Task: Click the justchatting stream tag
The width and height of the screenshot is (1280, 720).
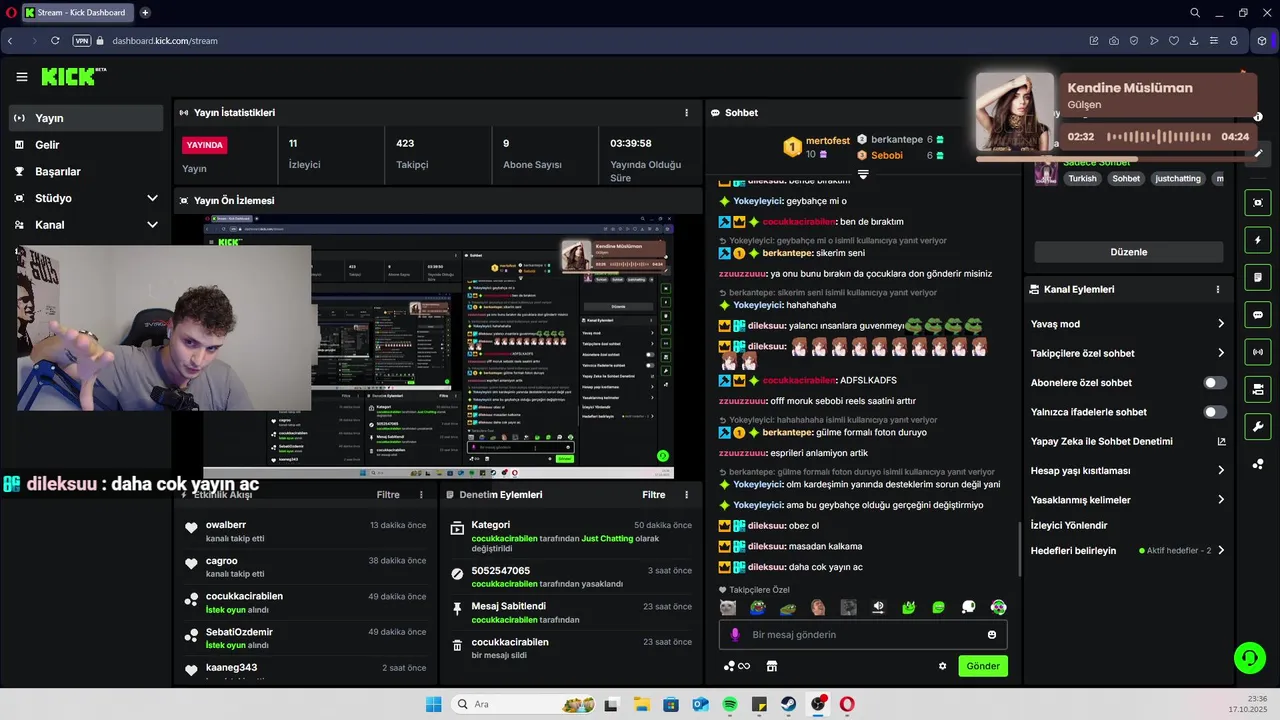Action: [1177, 179]
